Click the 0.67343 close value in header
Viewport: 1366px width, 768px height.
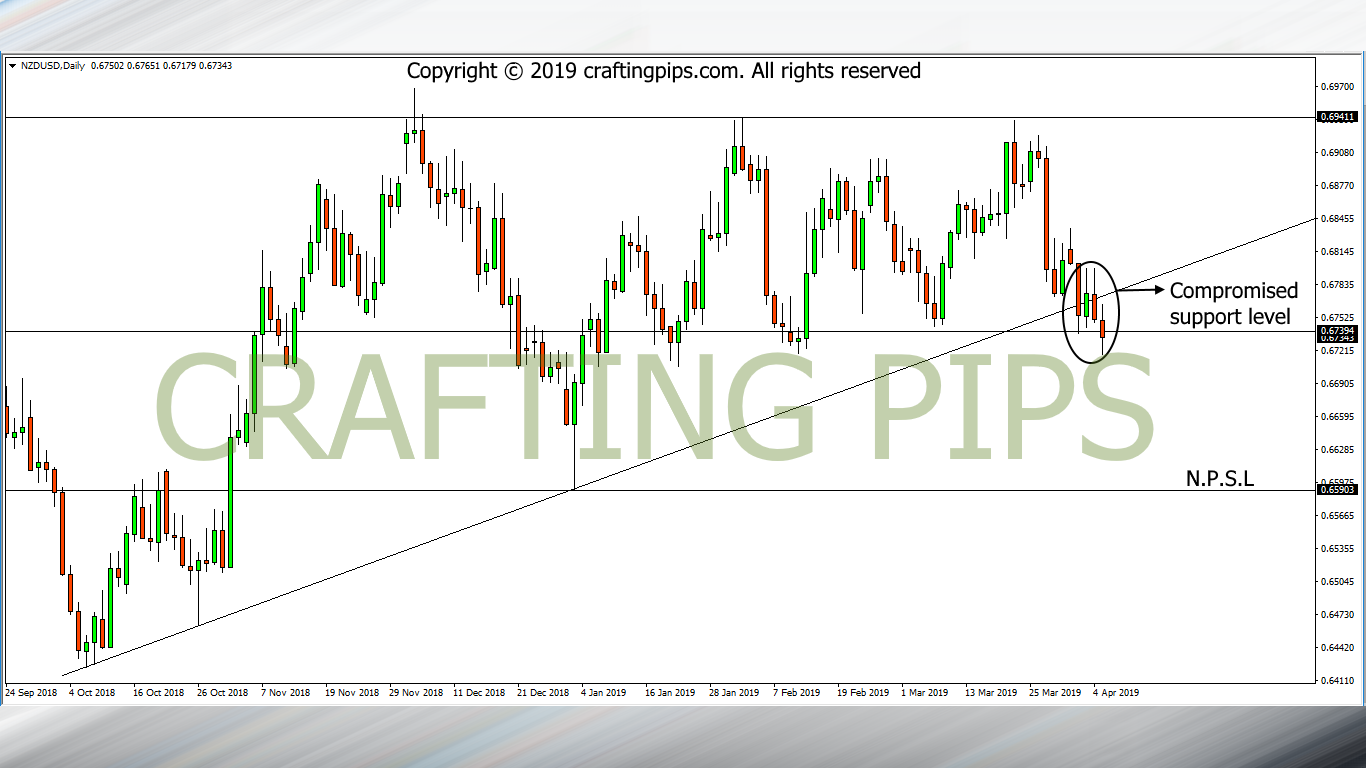coord(217,66)
